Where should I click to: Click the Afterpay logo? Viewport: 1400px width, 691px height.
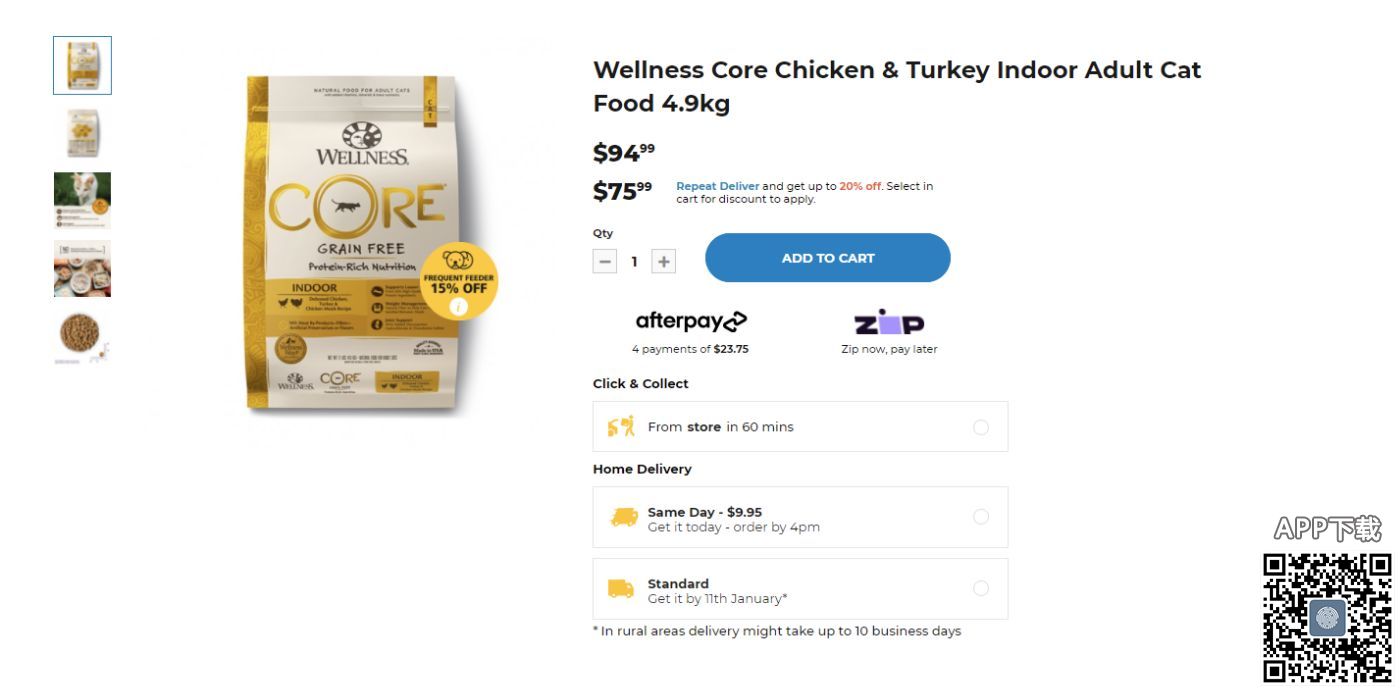[690, 321]
